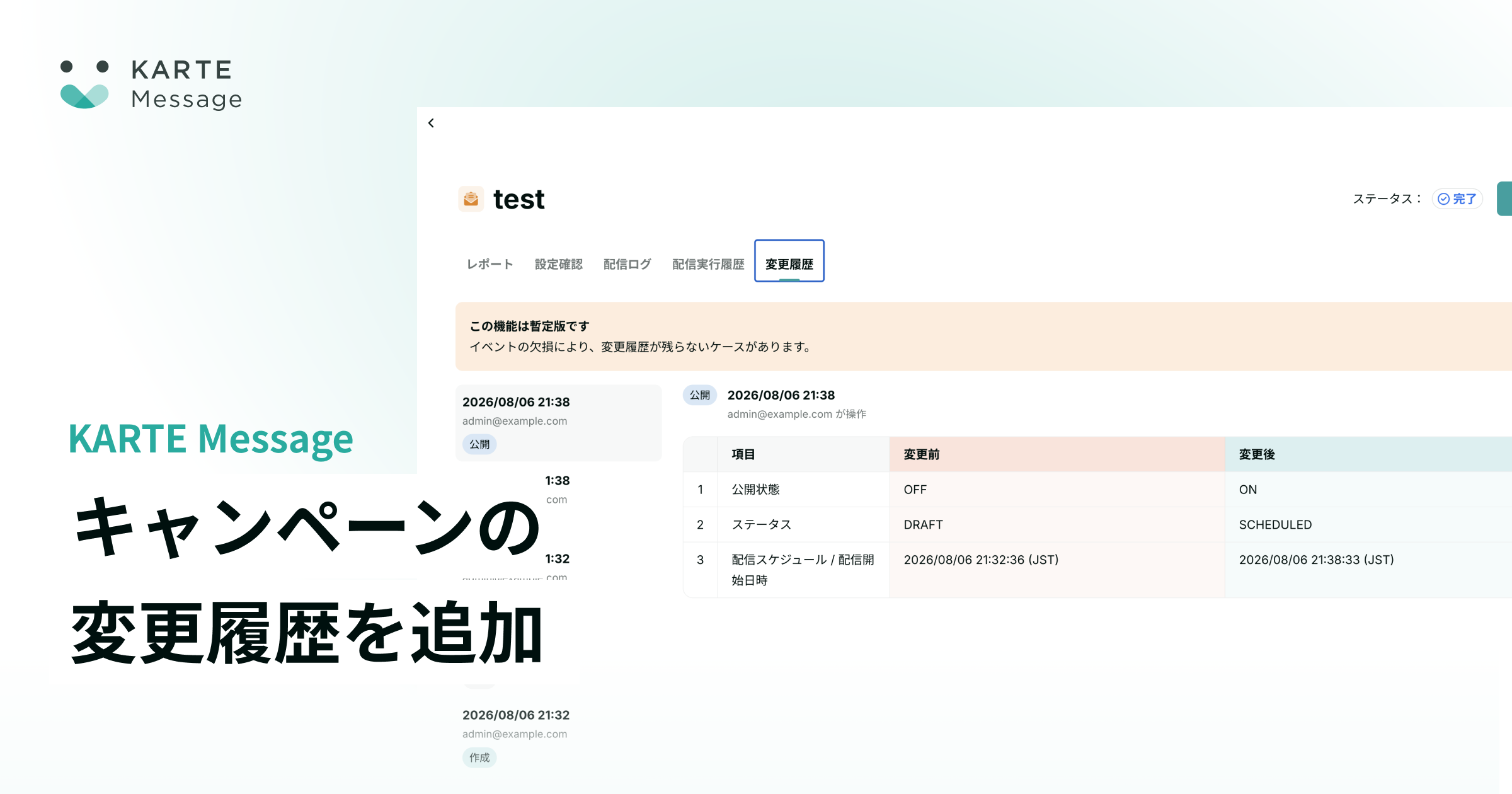The height and width of the screenshot is (794, 1512).
Task: Select the 2026/08/06 21:32 作成 history entry
Action: coord(558,736)
